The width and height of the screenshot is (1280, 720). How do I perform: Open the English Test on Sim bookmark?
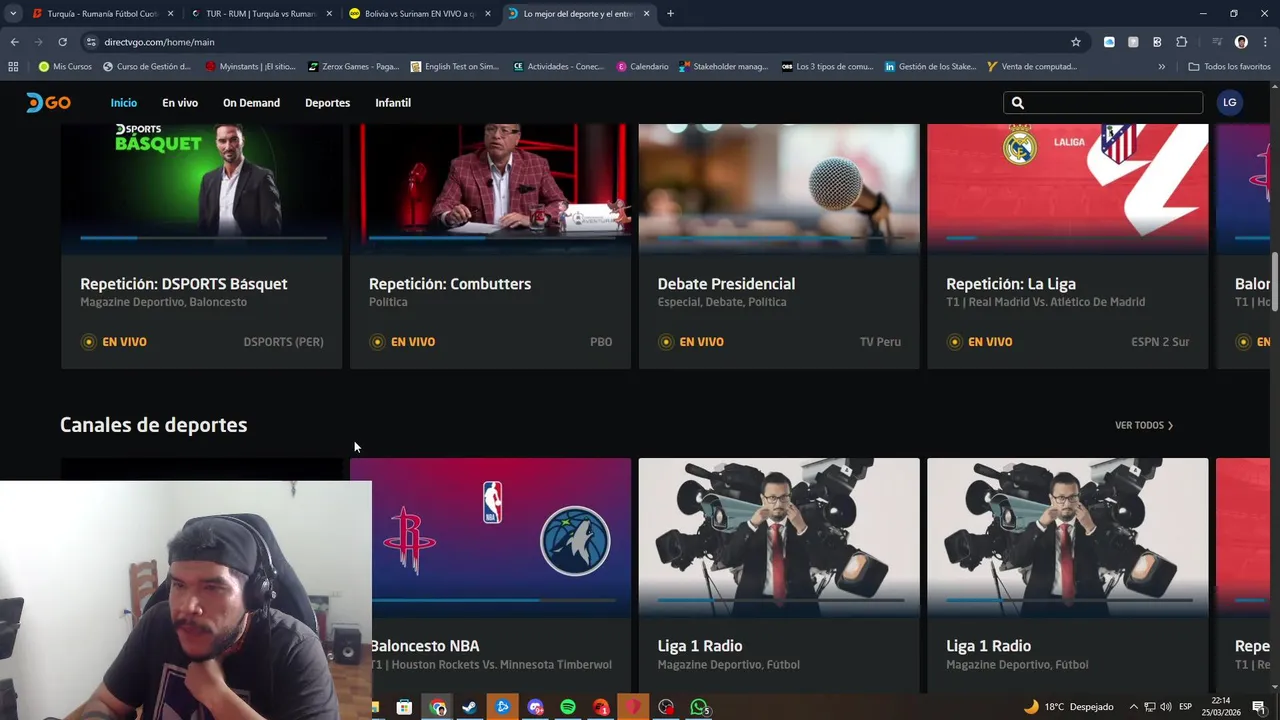[455, 67]
